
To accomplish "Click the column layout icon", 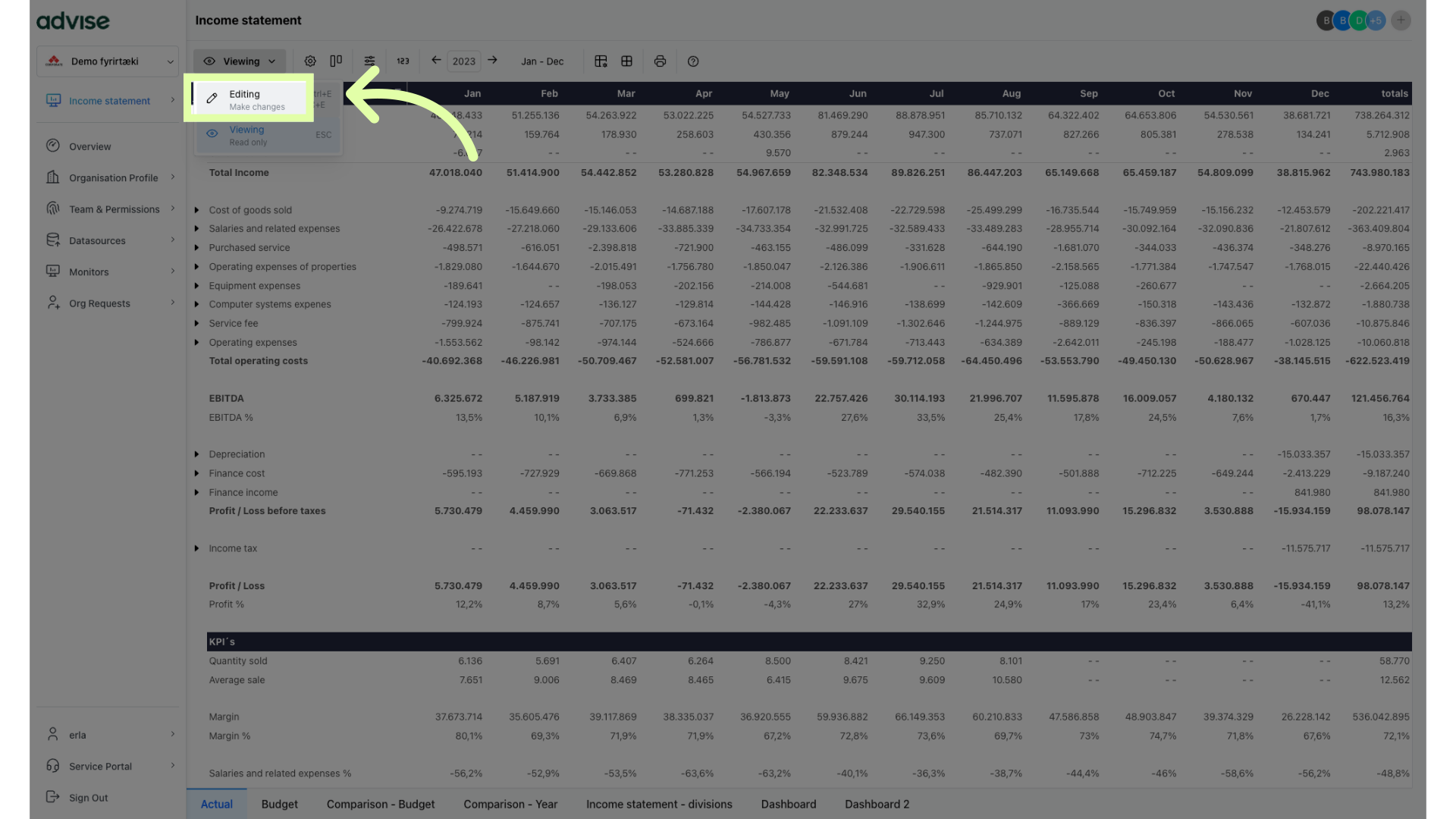I will click(x=336, y=61).
